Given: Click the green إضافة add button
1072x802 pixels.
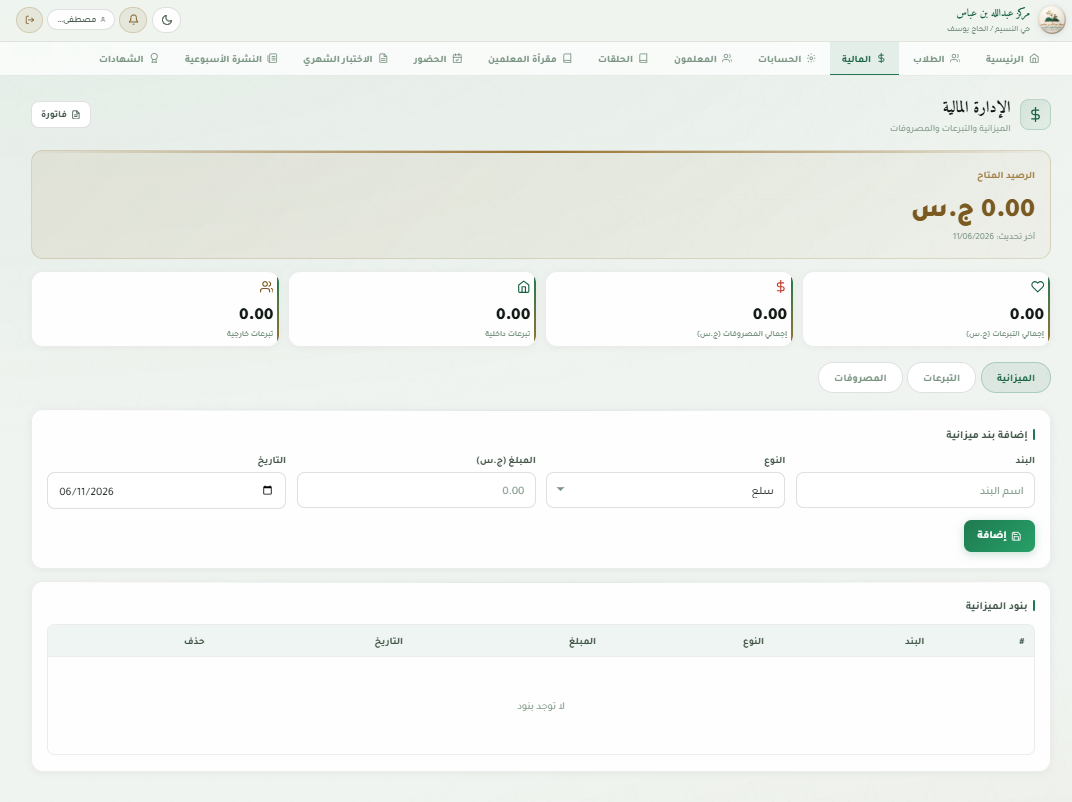Looking at the screenshot, I should 999,535.
